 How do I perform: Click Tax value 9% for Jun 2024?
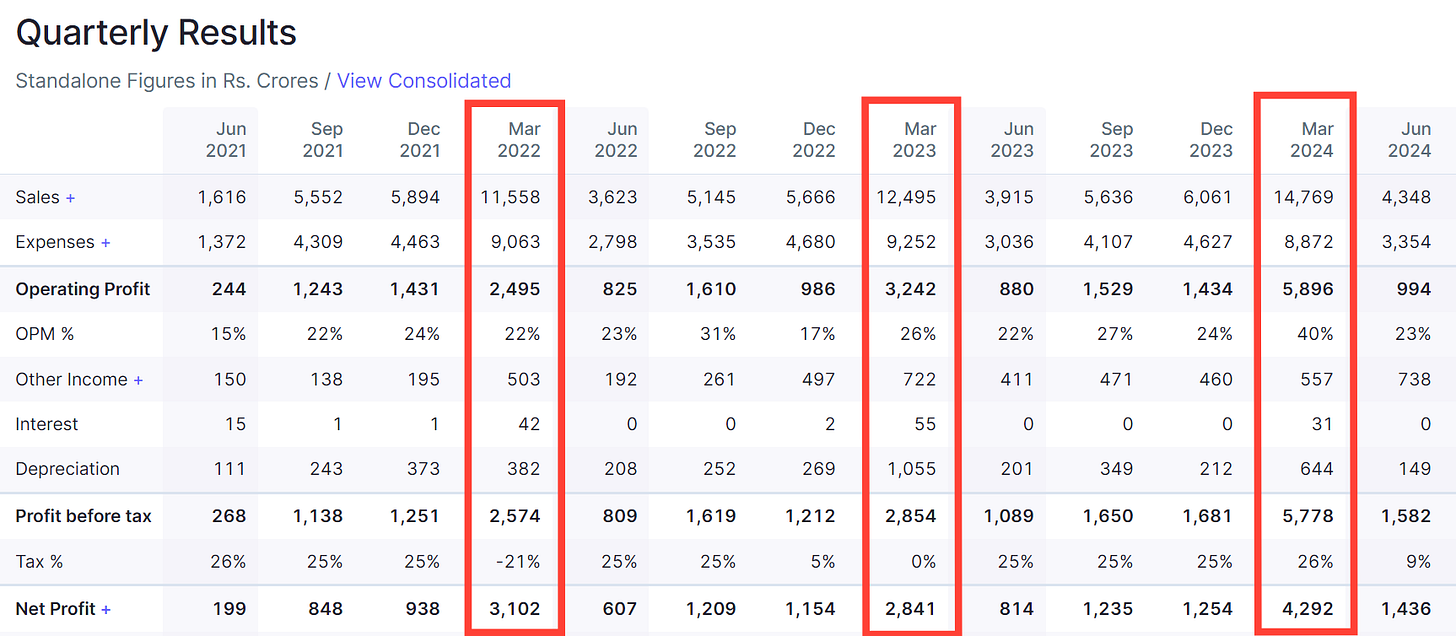[x=1418, y=562]
